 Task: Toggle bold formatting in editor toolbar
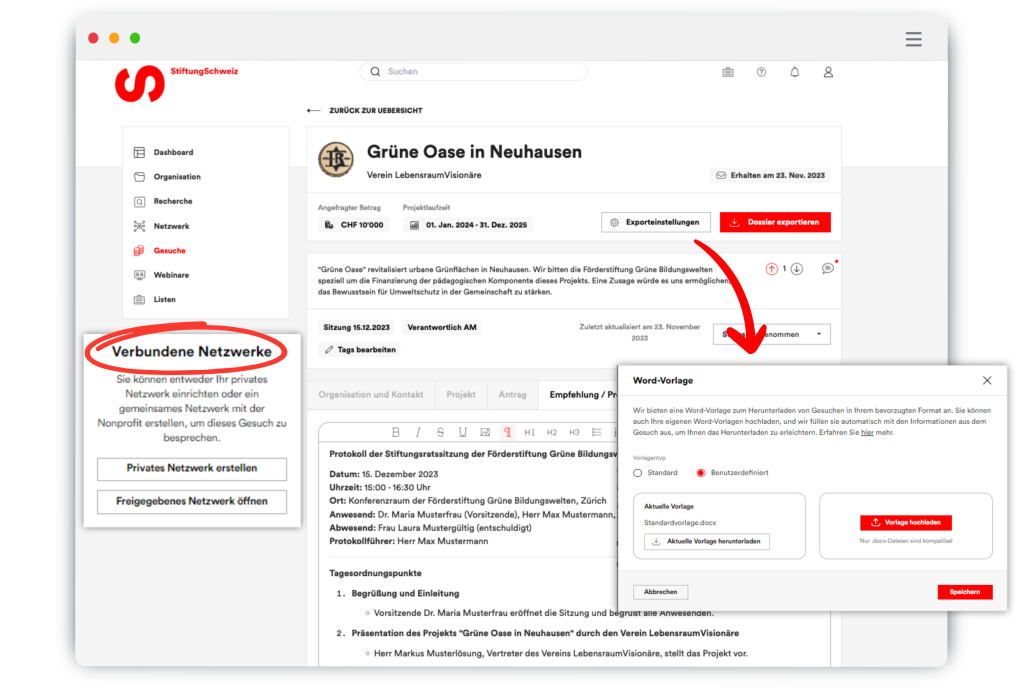395,432
